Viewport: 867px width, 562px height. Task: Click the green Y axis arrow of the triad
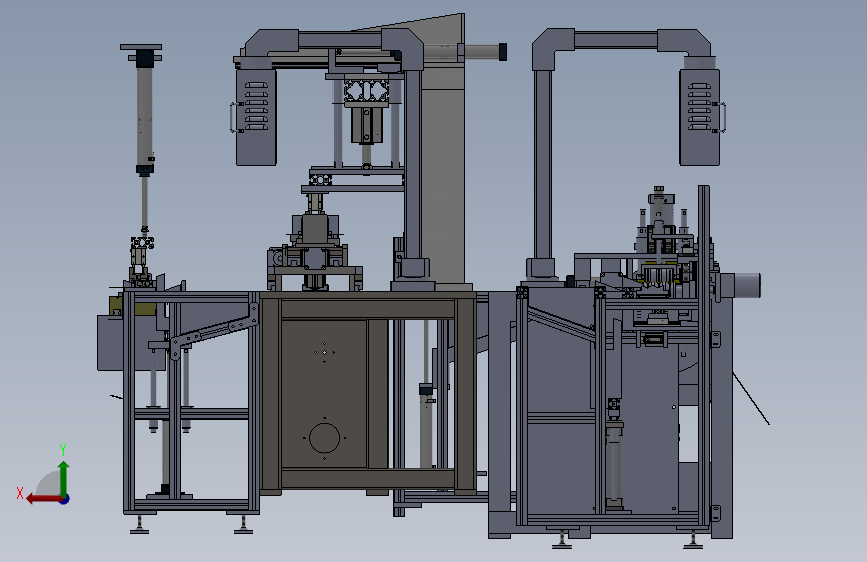[64, 478]
